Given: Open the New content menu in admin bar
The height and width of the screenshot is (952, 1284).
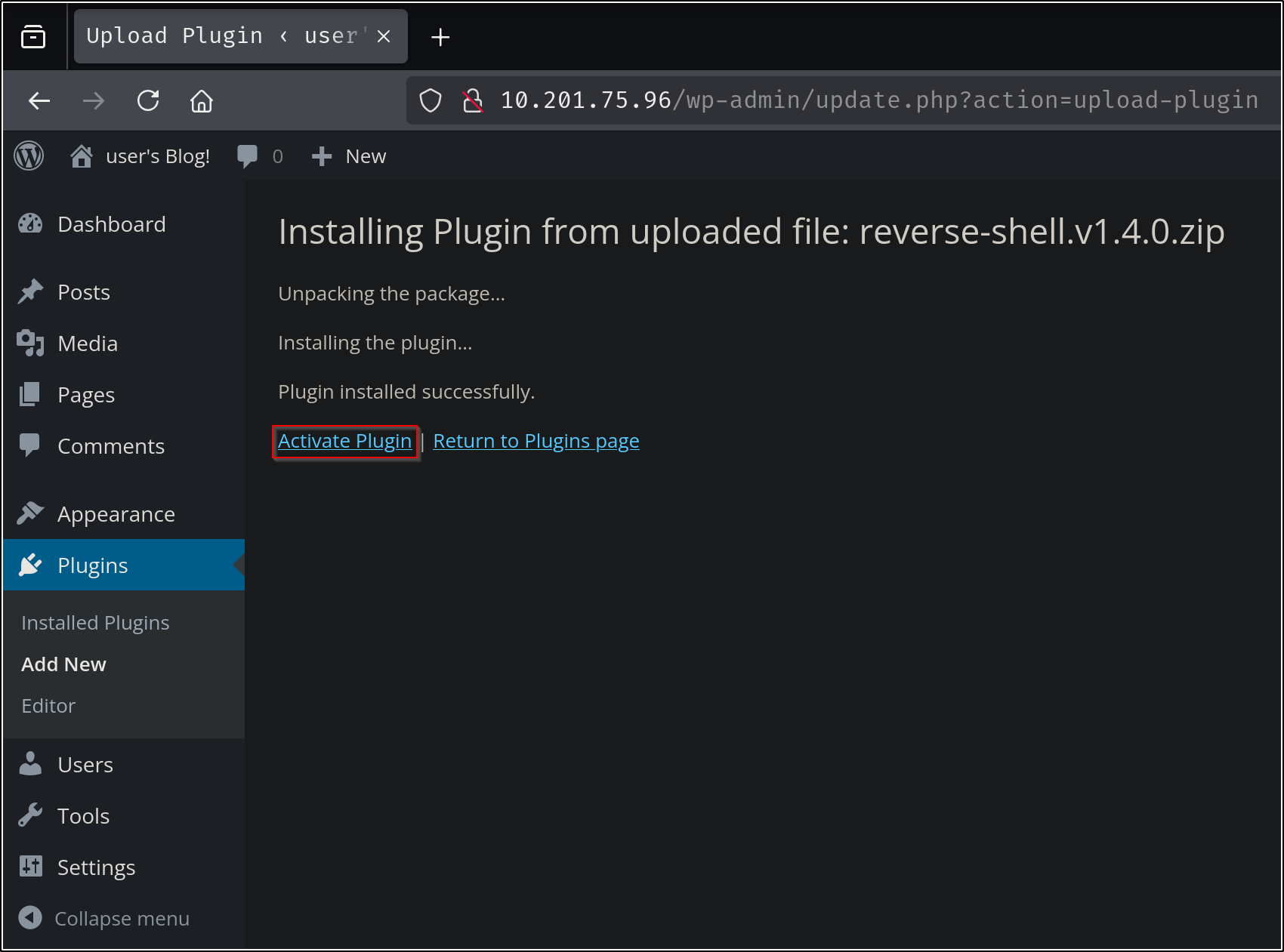Looking at the screenshot, I should 350,156.
